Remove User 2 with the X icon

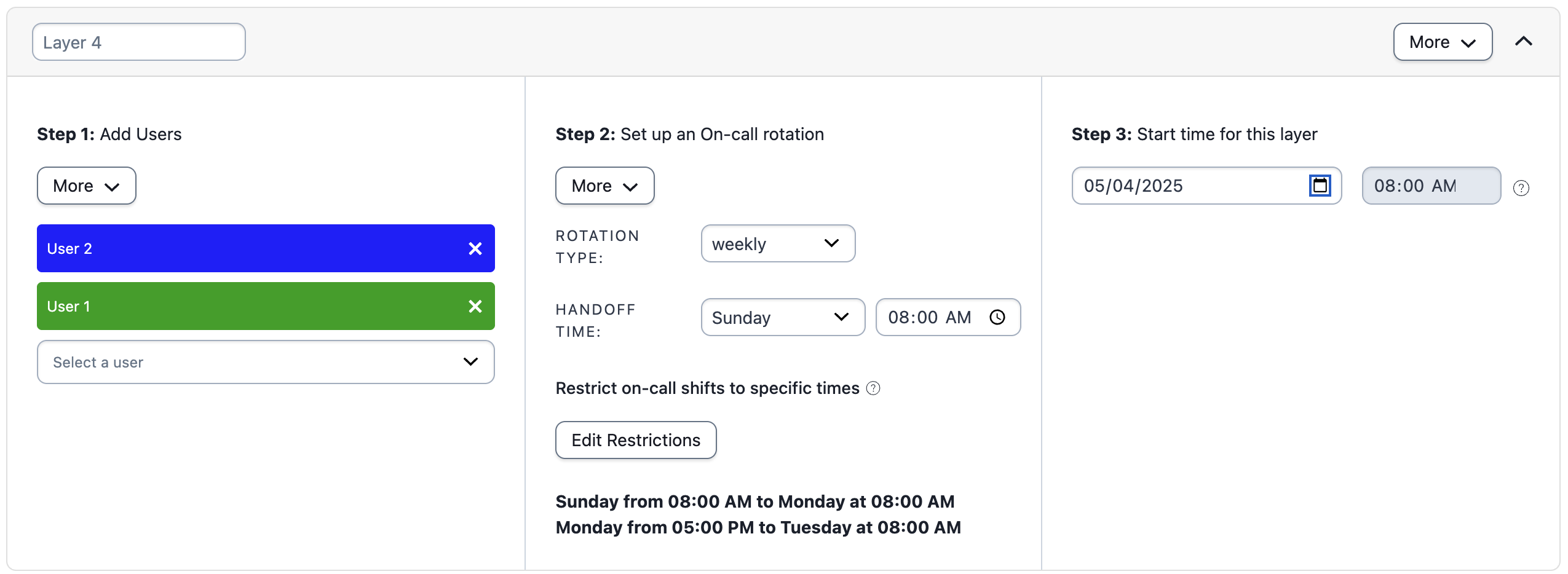click(x=475, y=249)
